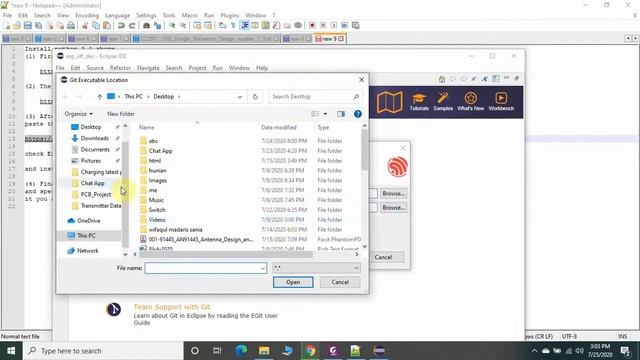This screenshot has height=360, width=640.
Task: Open Eclipse Navigate menu
Action: coord(148,68)
